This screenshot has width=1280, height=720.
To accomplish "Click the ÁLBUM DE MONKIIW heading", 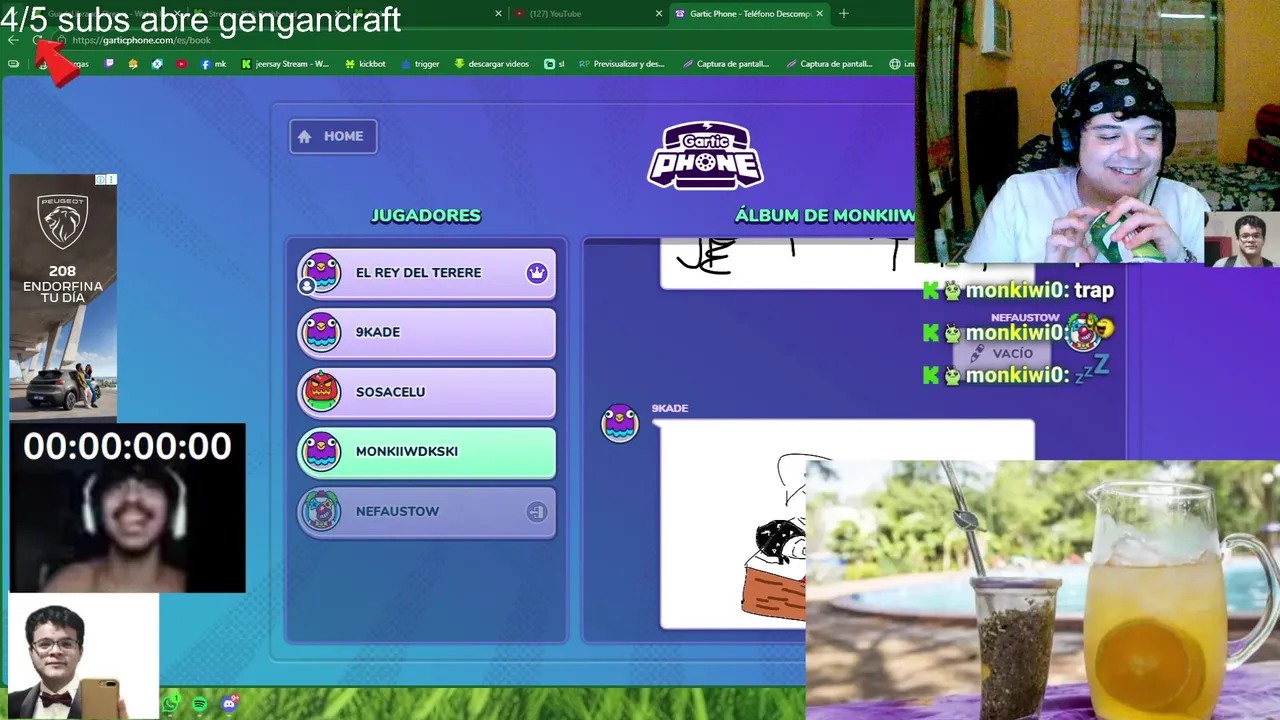I will [824, 216].
